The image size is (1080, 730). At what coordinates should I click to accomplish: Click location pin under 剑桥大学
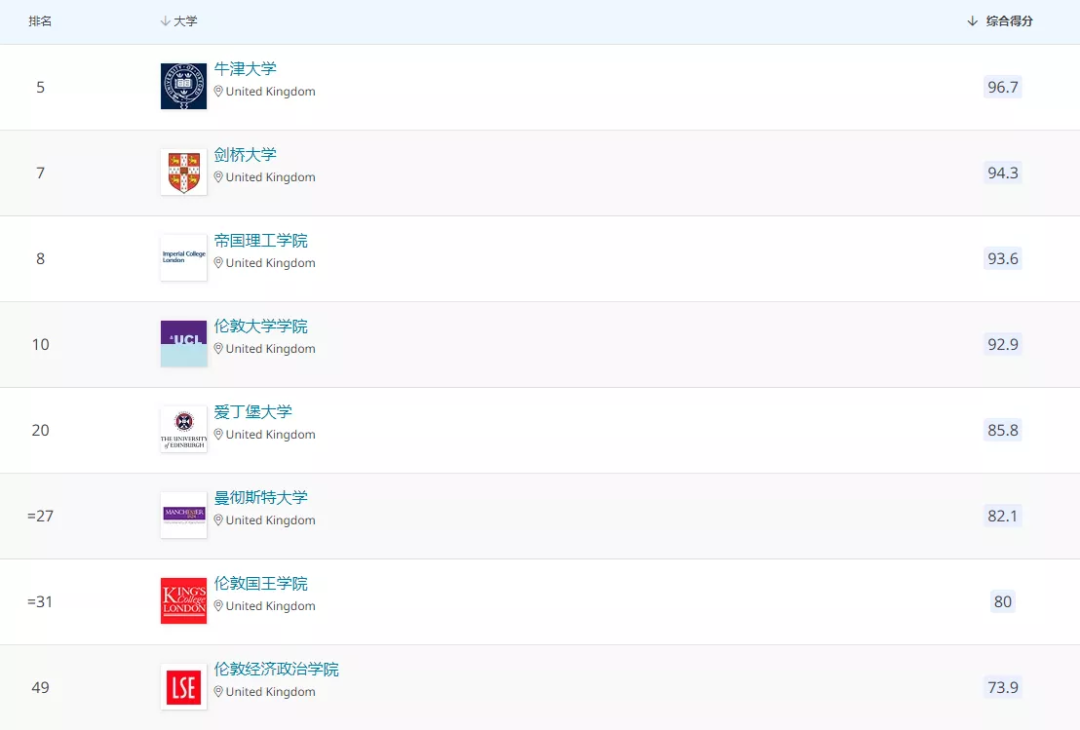(218, 177)
